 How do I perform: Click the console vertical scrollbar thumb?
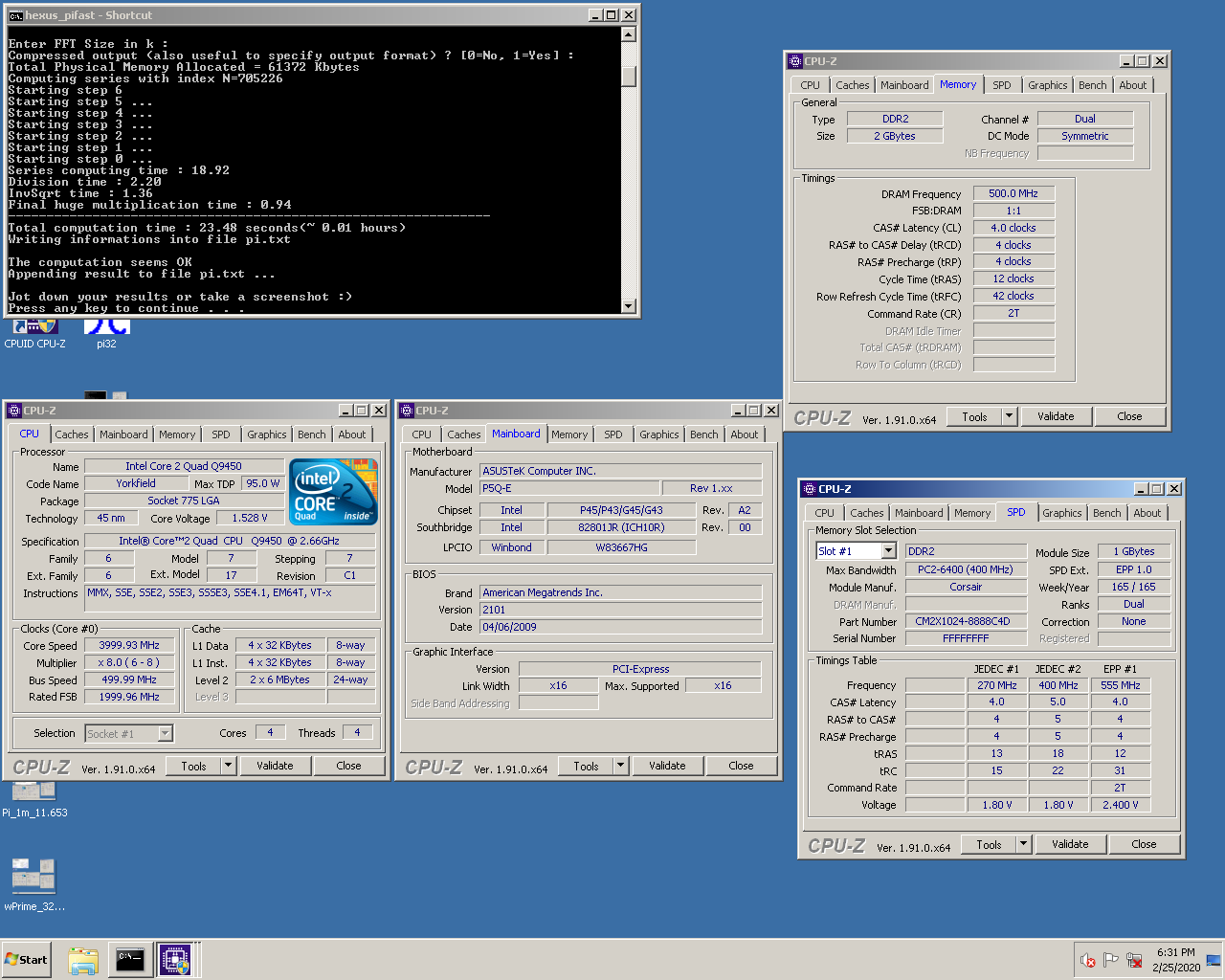(x=629, y=77)
